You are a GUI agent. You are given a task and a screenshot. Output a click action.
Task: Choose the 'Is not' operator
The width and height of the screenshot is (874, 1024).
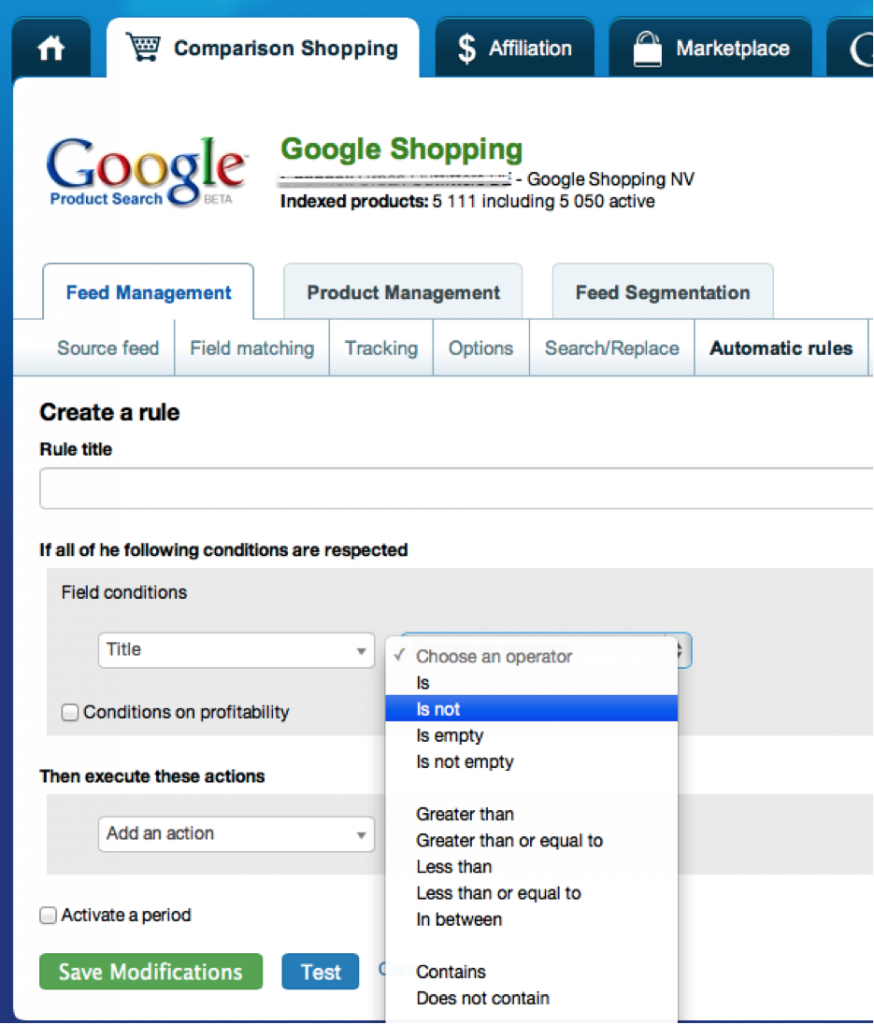(532, 709)
